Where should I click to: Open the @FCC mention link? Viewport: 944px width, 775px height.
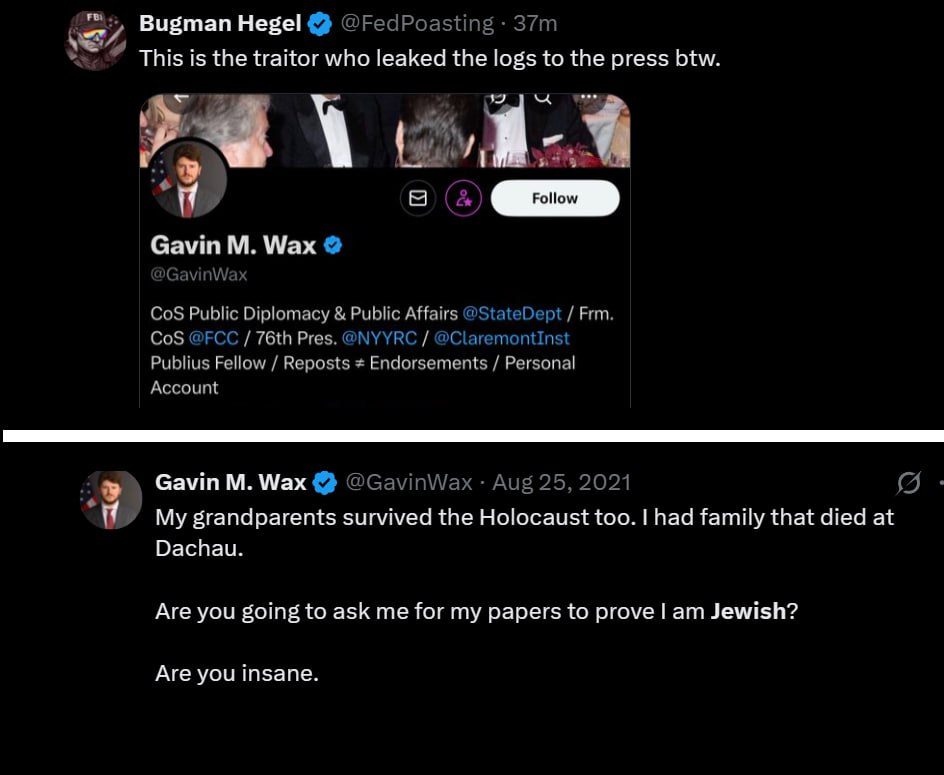pyautogui.click(x=214, y=338)
